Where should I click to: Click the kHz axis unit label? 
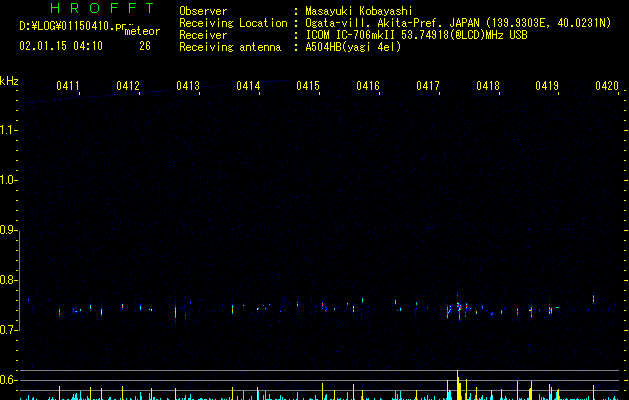click(9, 81)
